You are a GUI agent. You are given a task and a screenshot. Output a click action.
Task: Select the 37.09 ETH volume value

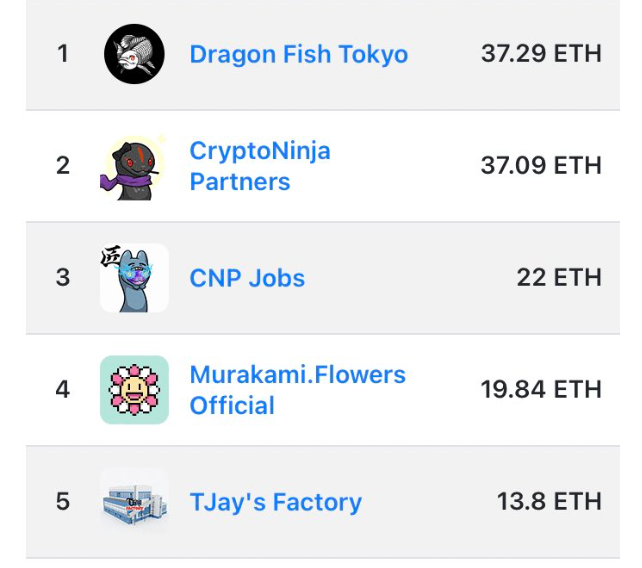[541, 165]
